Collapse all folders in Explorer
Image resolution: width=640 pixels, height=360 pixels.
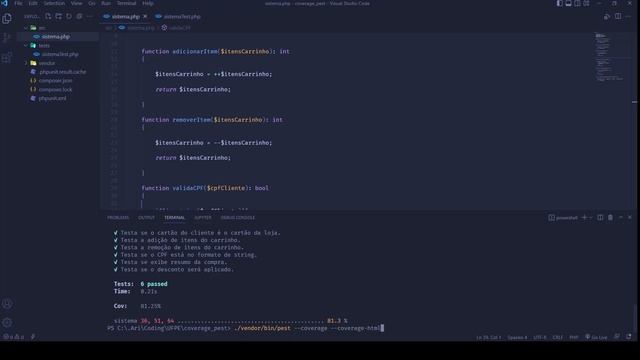click(x=79, y=16)
